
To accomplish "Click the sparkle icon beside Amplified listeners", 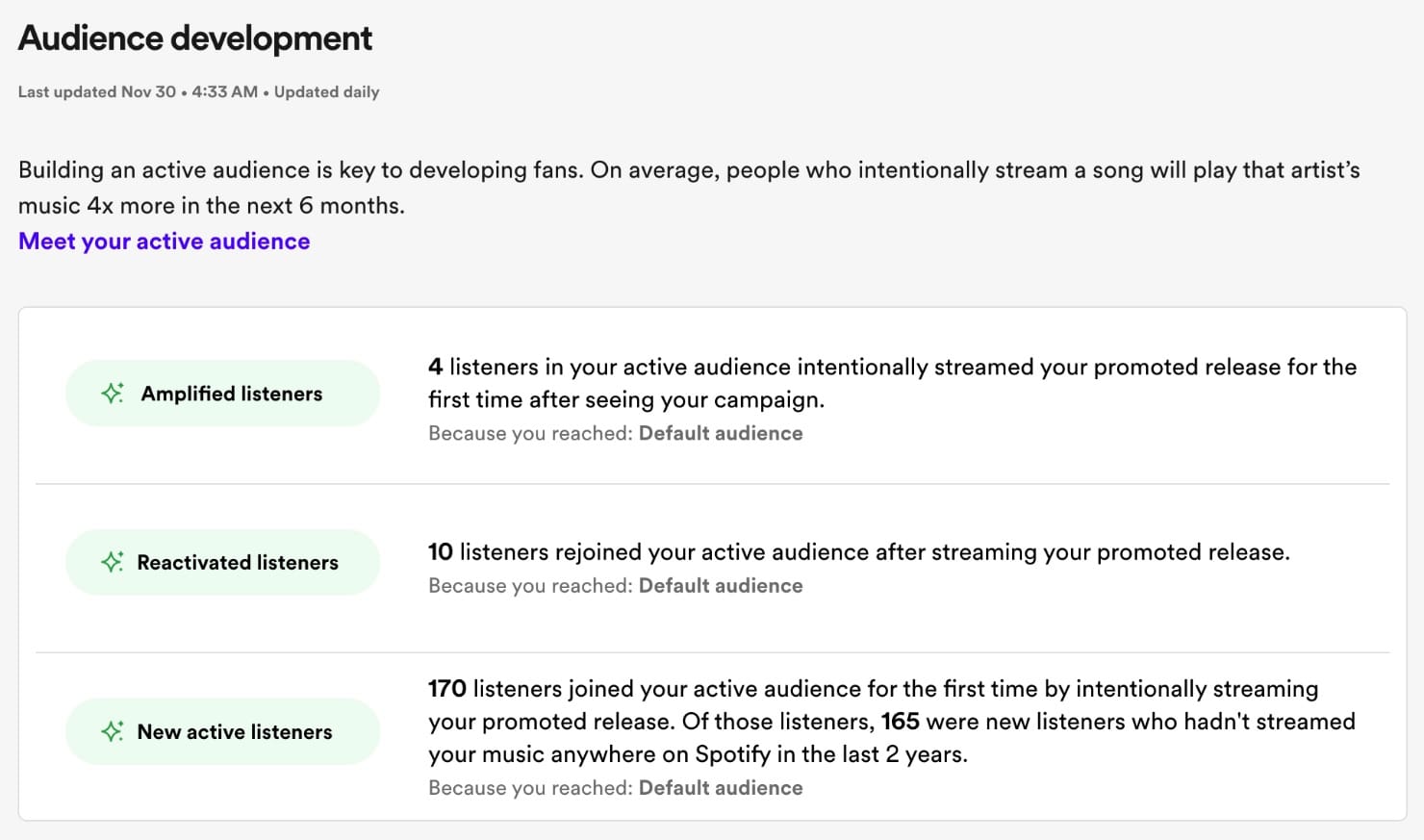I will 113,393.
